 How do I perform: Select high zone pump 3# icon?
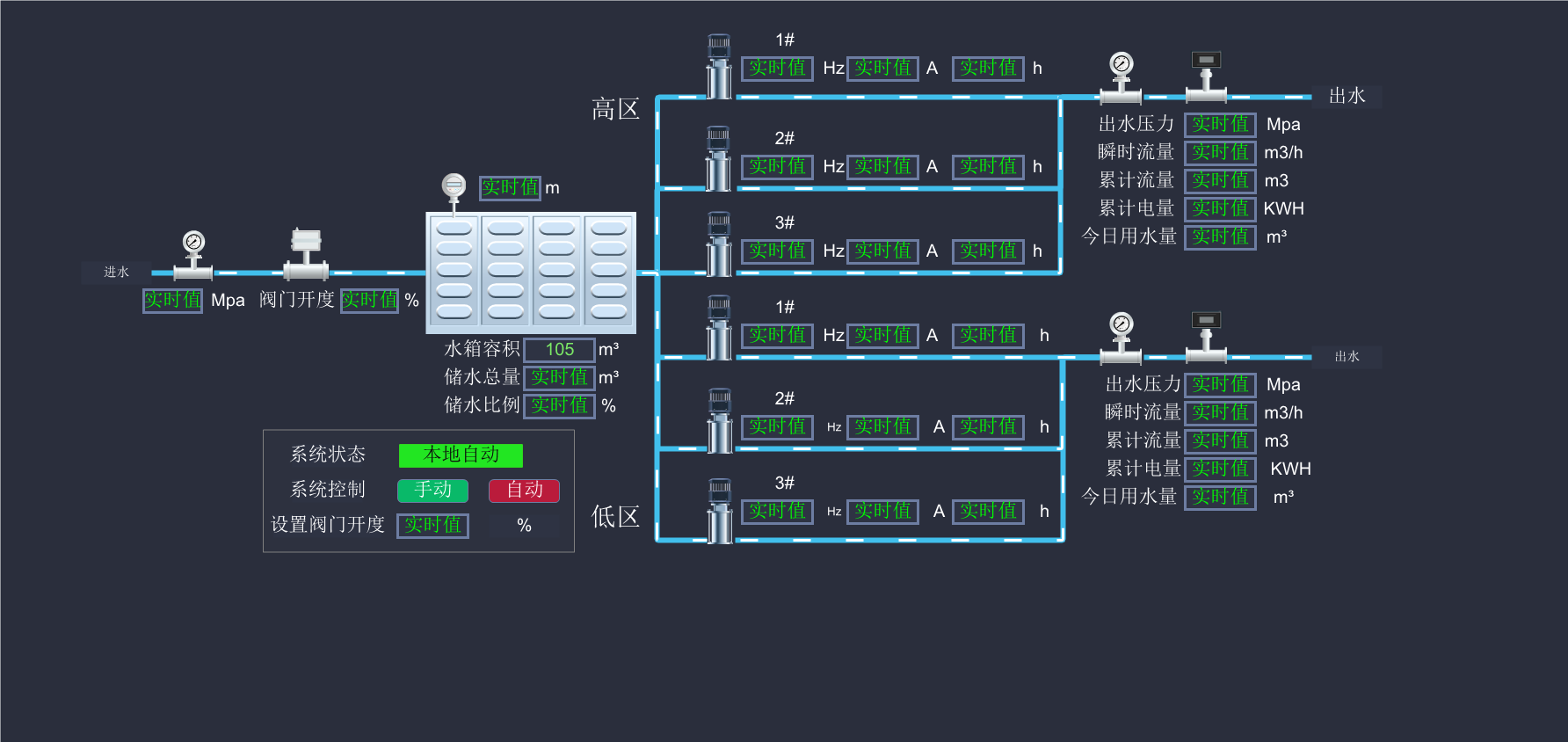click(719, 244)
